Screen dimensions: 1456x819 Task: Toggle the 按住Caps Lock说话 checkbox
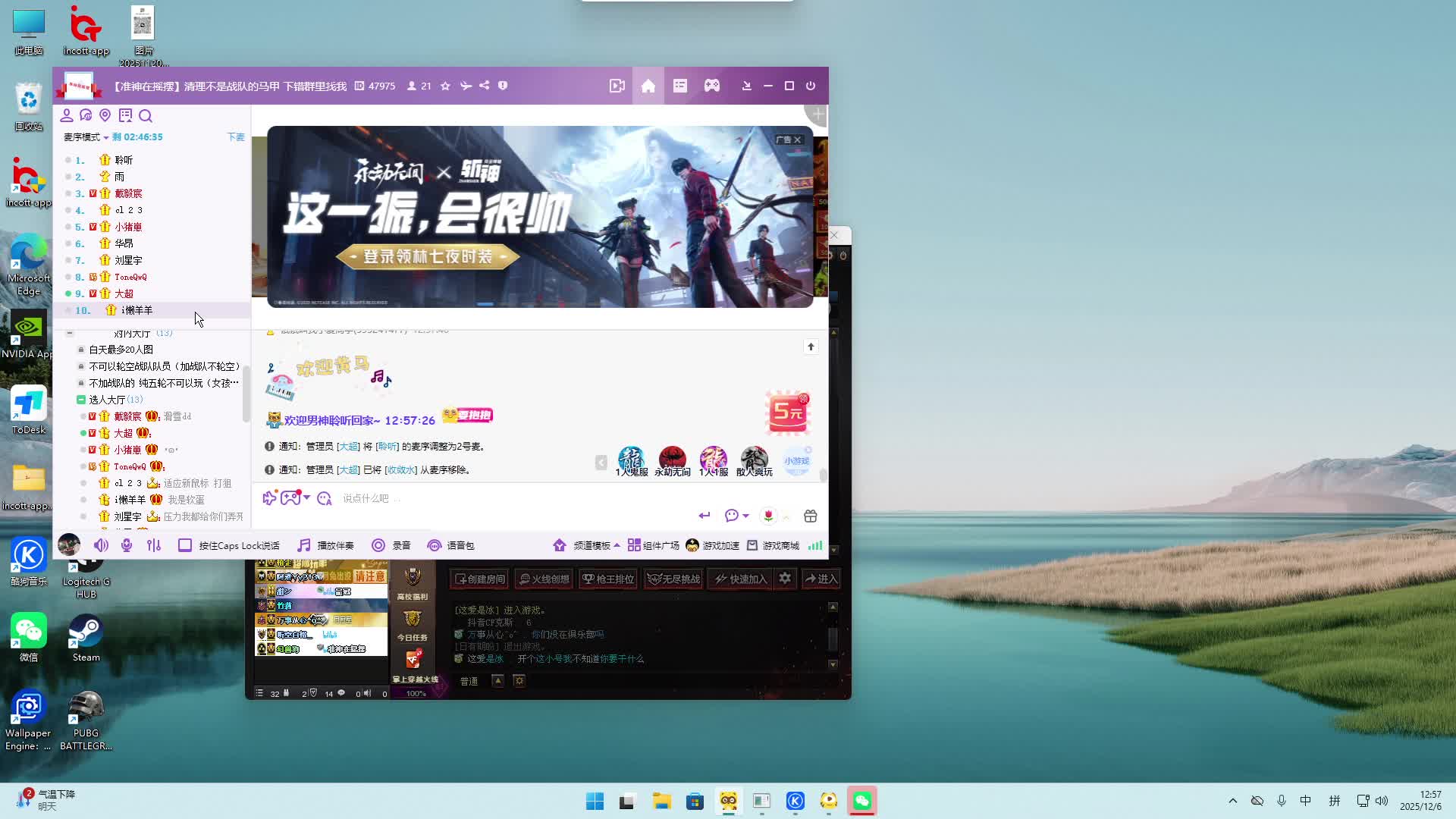(x=184, y=545)
